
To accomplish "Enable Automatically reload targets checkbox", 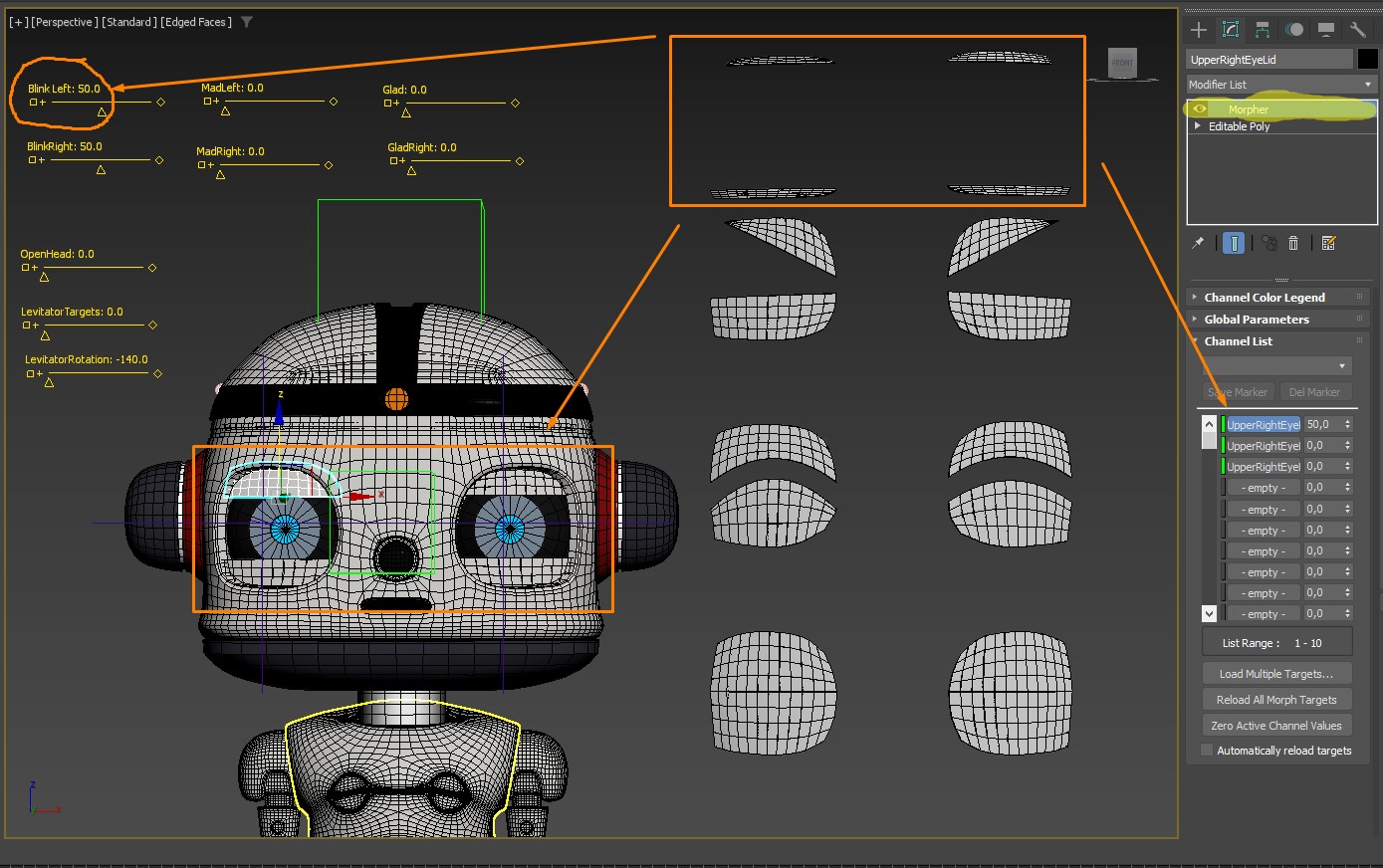I will [1207, 751].
